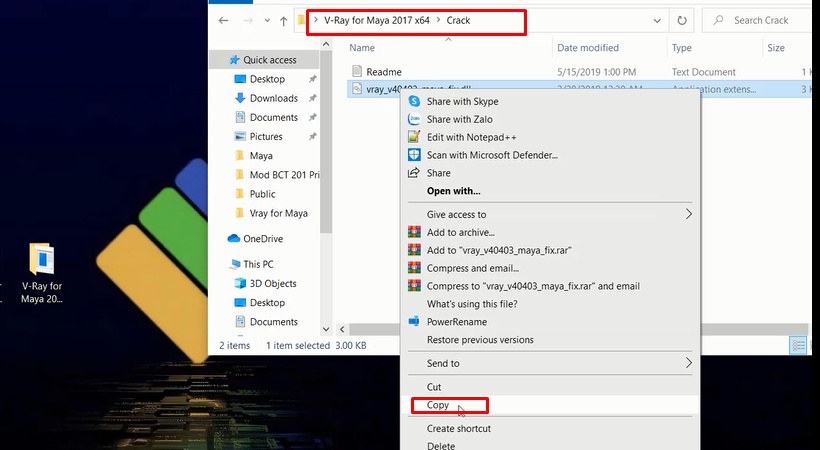Select This PC in navigation pane
The width and height of the screenshot is (820, 450).
click(258, 264)
